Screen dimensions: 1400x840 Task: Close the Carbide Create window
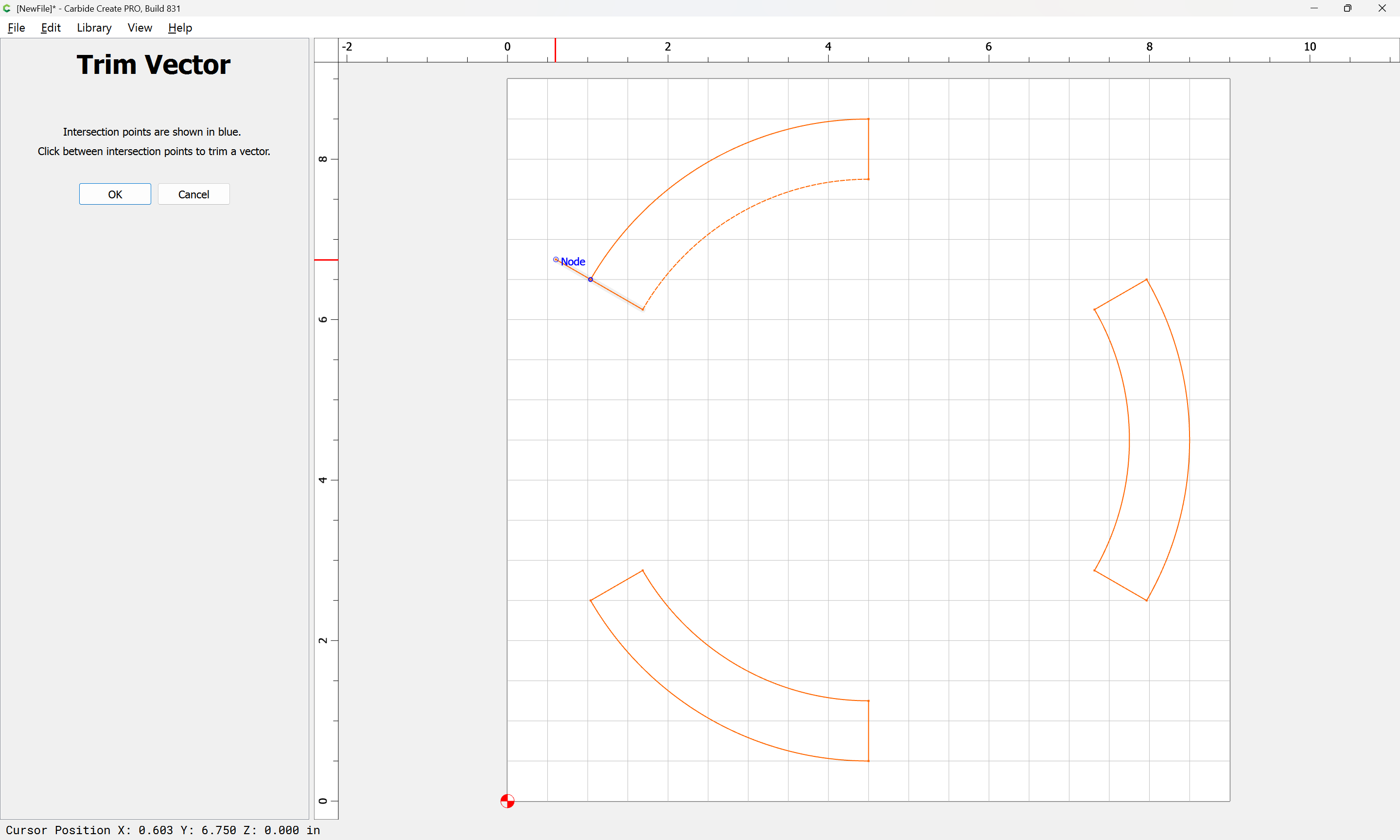(1382, 8)
